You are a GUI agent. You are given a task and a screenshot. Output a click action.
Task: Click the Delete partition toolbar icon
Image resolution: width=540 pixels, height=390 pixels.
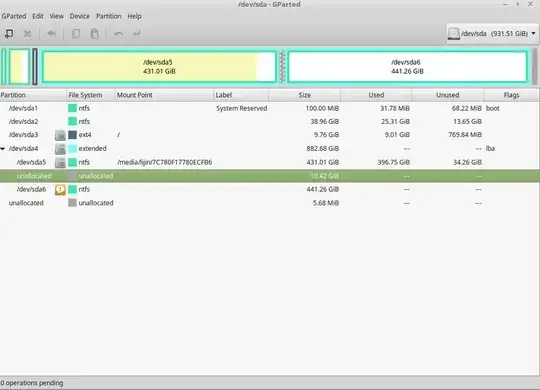(27, 33)
